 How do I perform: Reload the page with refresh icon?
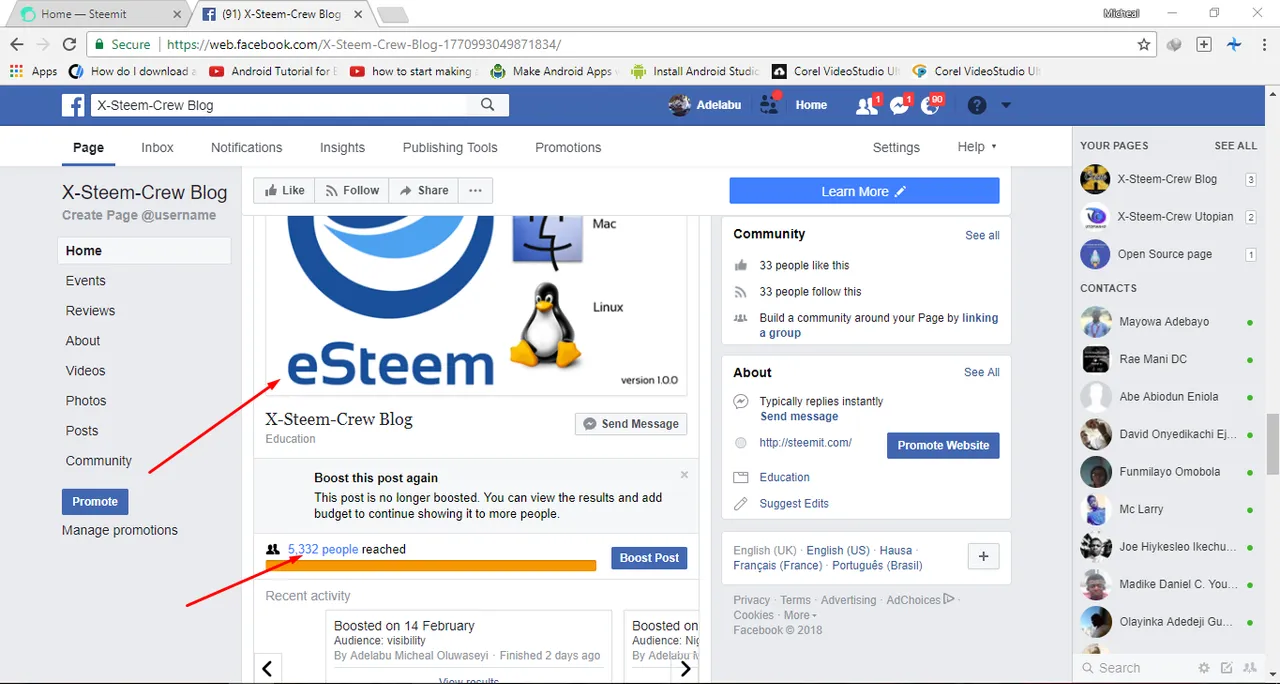[x=69, y=44]
